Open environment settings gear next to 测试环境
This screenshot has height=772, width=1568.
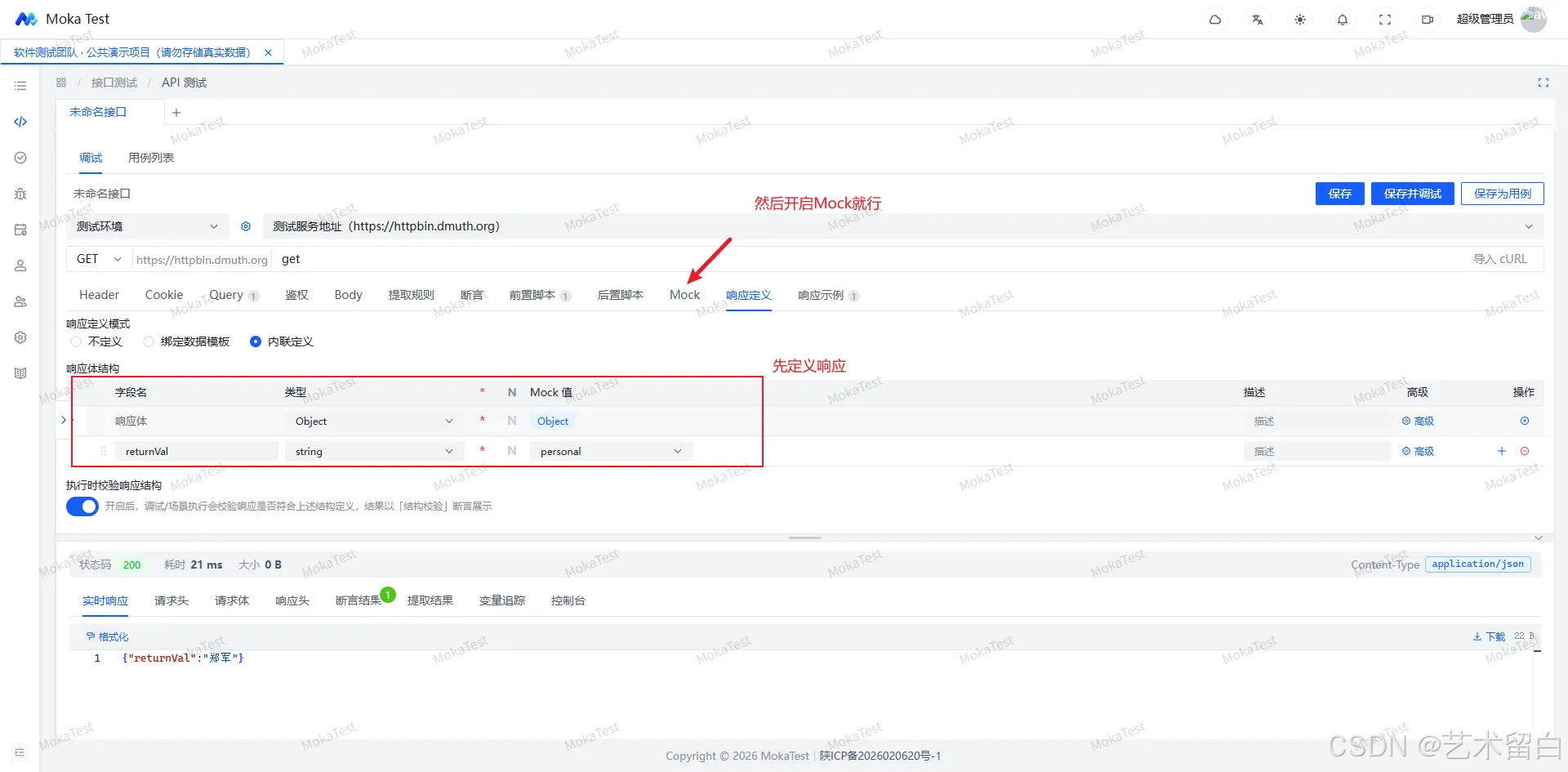click(x=246, y=226)
